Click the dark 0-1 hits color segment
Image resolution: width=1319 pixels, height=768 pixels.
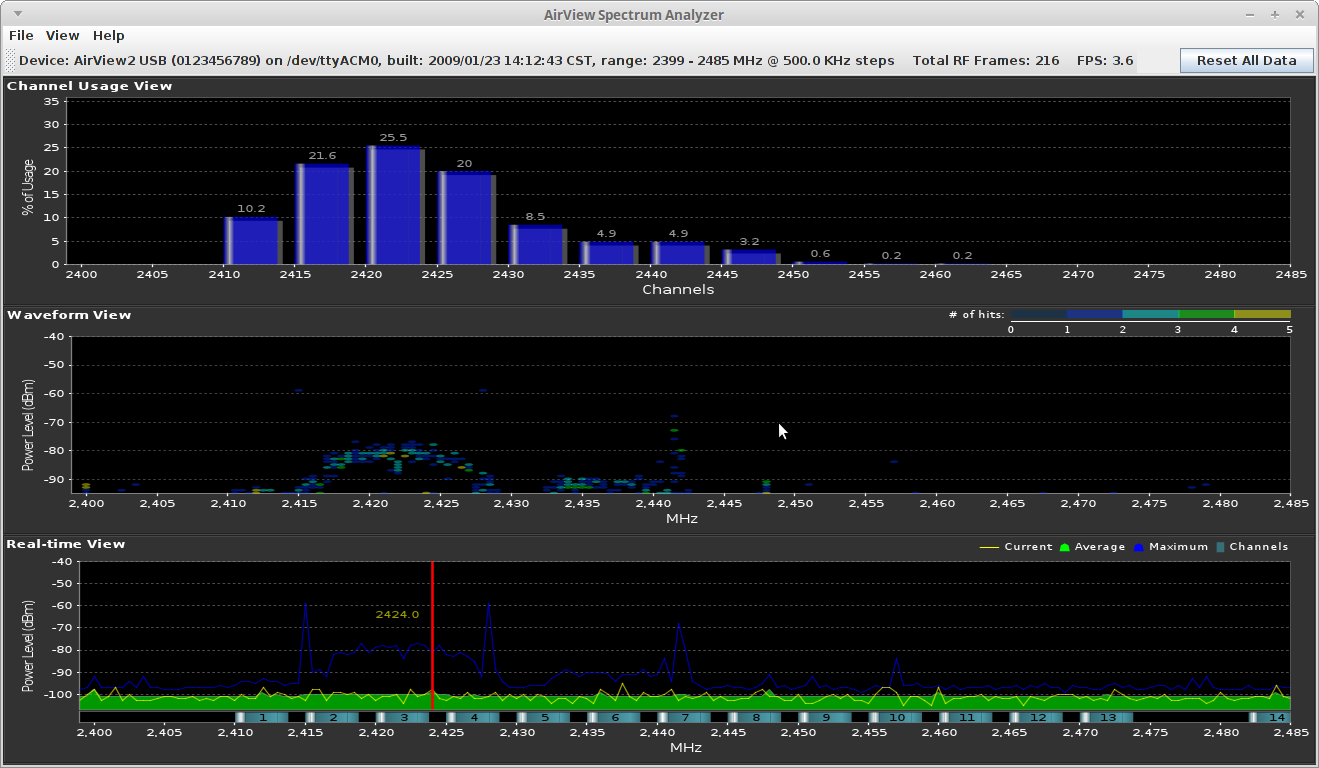1038,314
